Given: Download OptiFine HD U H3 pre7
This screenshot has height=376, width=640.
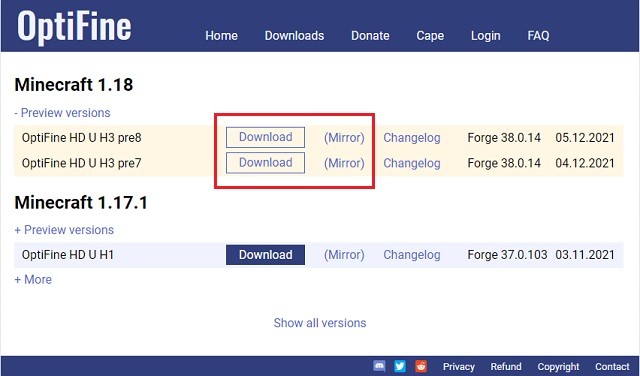Looking at the screenshot, I should pos(265,163).
